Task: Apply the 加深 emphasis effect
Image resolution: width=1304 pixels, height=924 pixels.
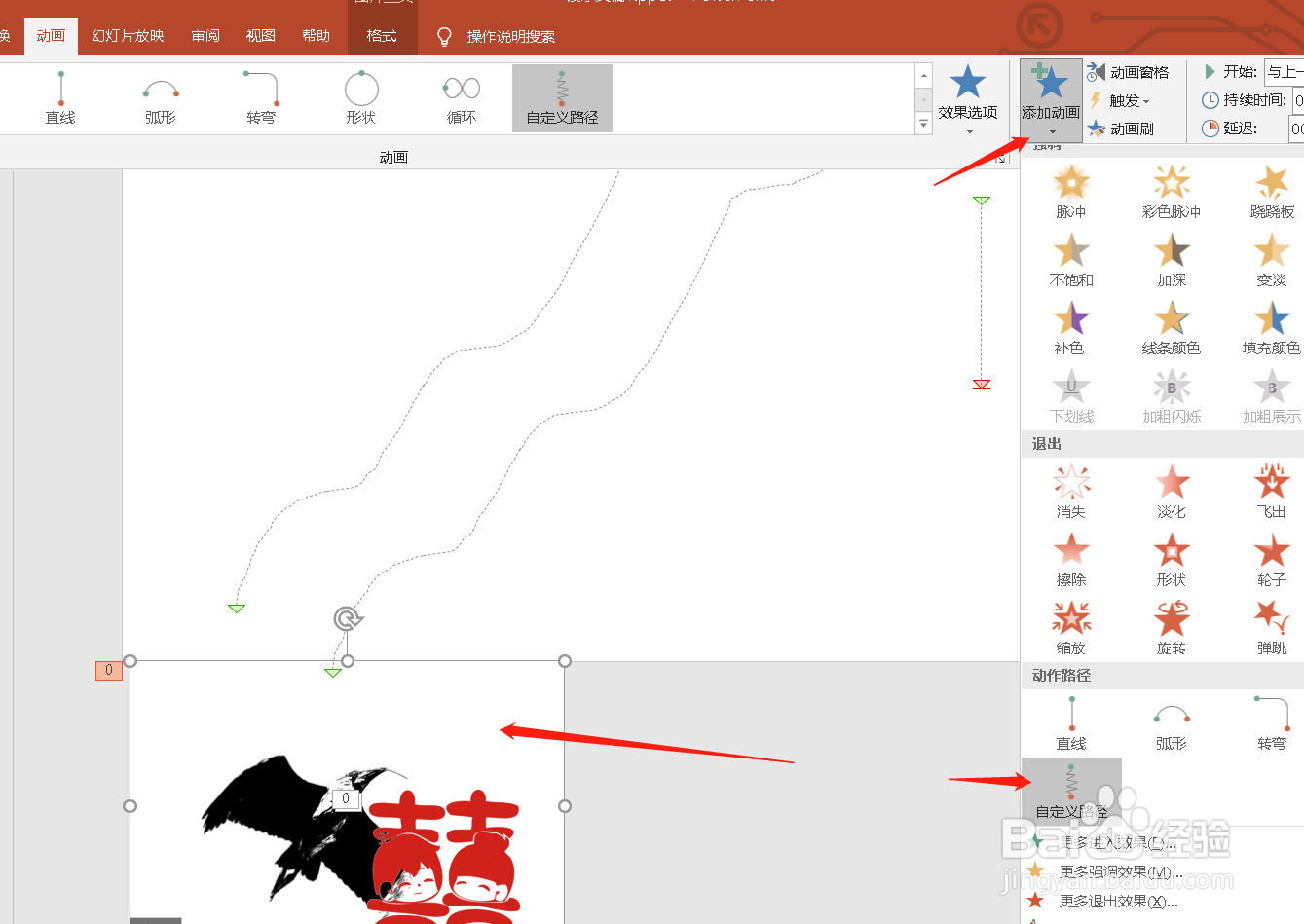Action: pyautogui.click(x=1172, y=260)
